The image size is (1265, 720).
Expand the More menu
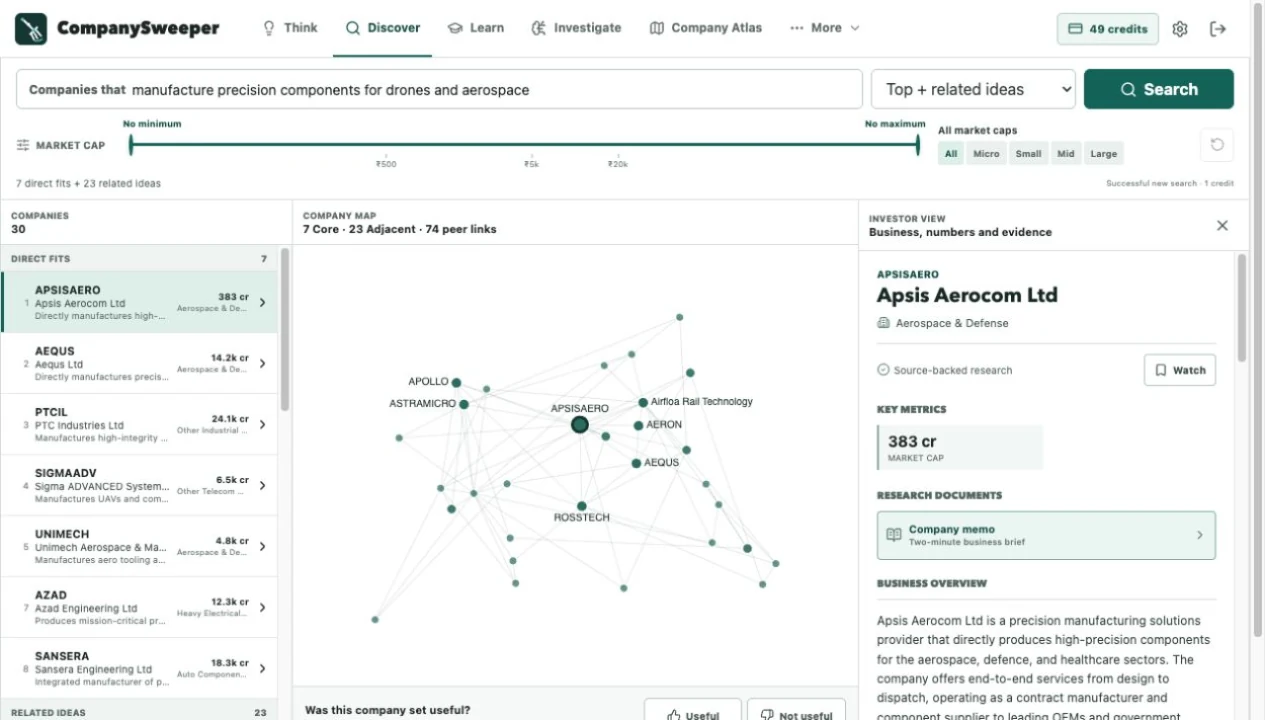tap(825, 28)
